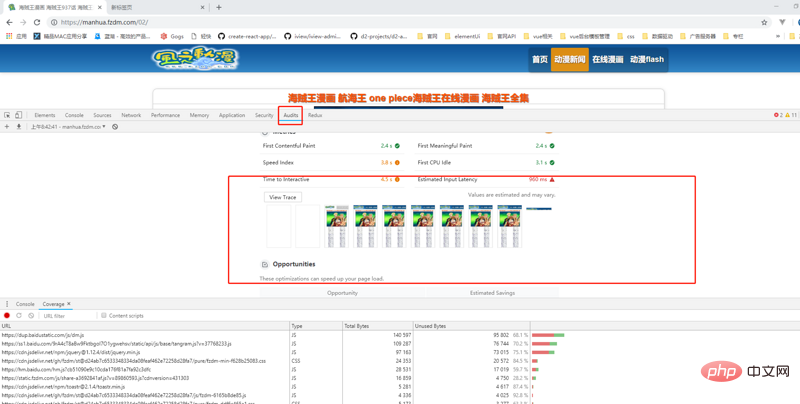Viewport: 800px width, 404px height.
Task: Sort coverage by Unused Bytes column
Action: click(x=471, y=325)
